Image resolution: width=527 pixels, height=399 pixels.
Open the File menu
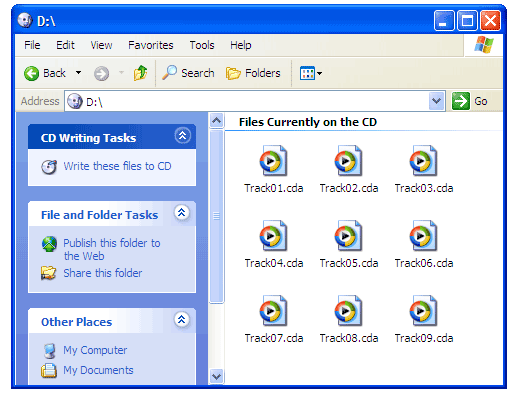click(x=32, y=45)
